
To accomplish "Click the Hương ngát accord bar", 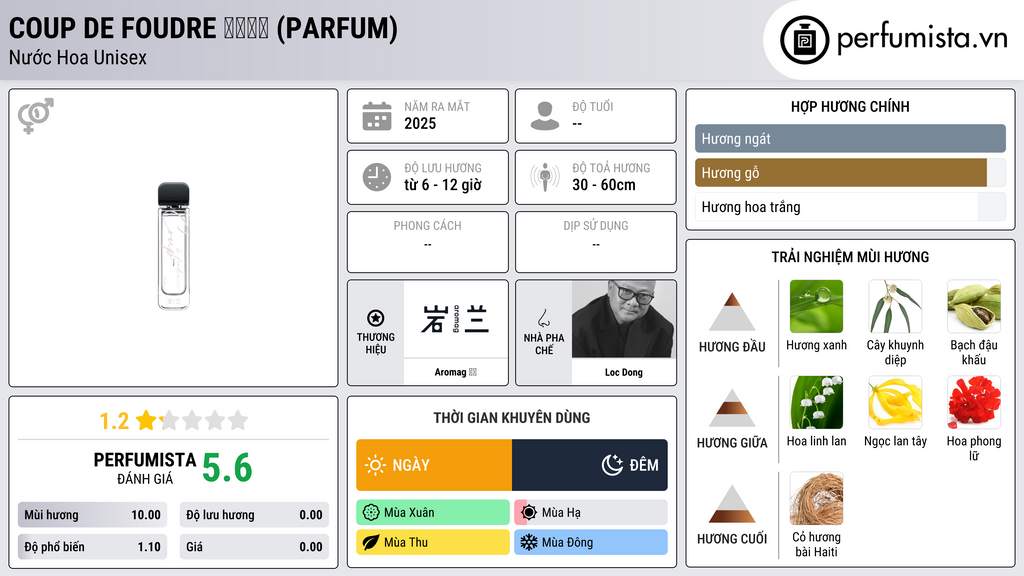I will [850, 138].
